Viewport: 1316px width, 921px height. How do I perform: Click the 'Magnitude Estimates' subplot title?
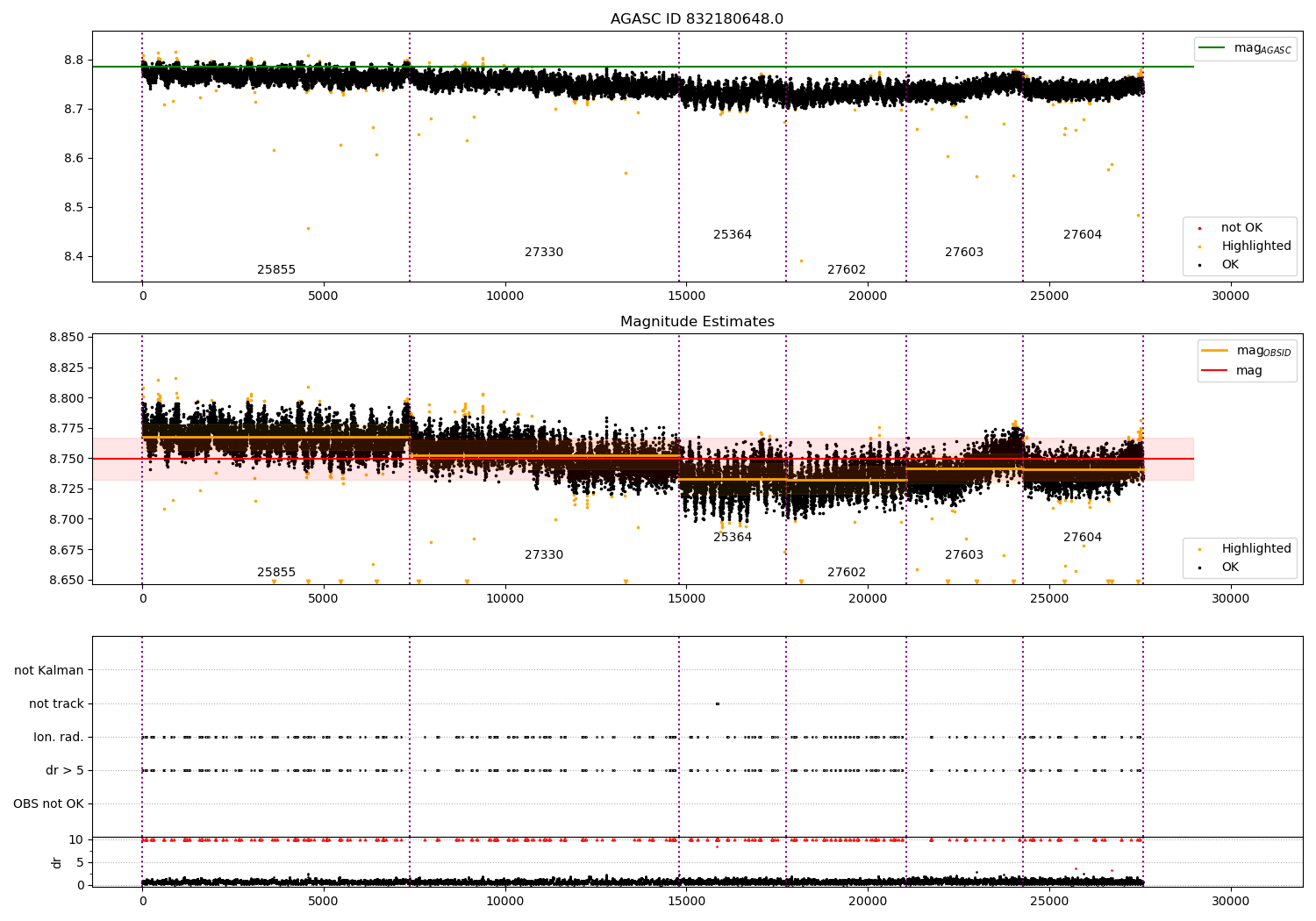point(697,322)
